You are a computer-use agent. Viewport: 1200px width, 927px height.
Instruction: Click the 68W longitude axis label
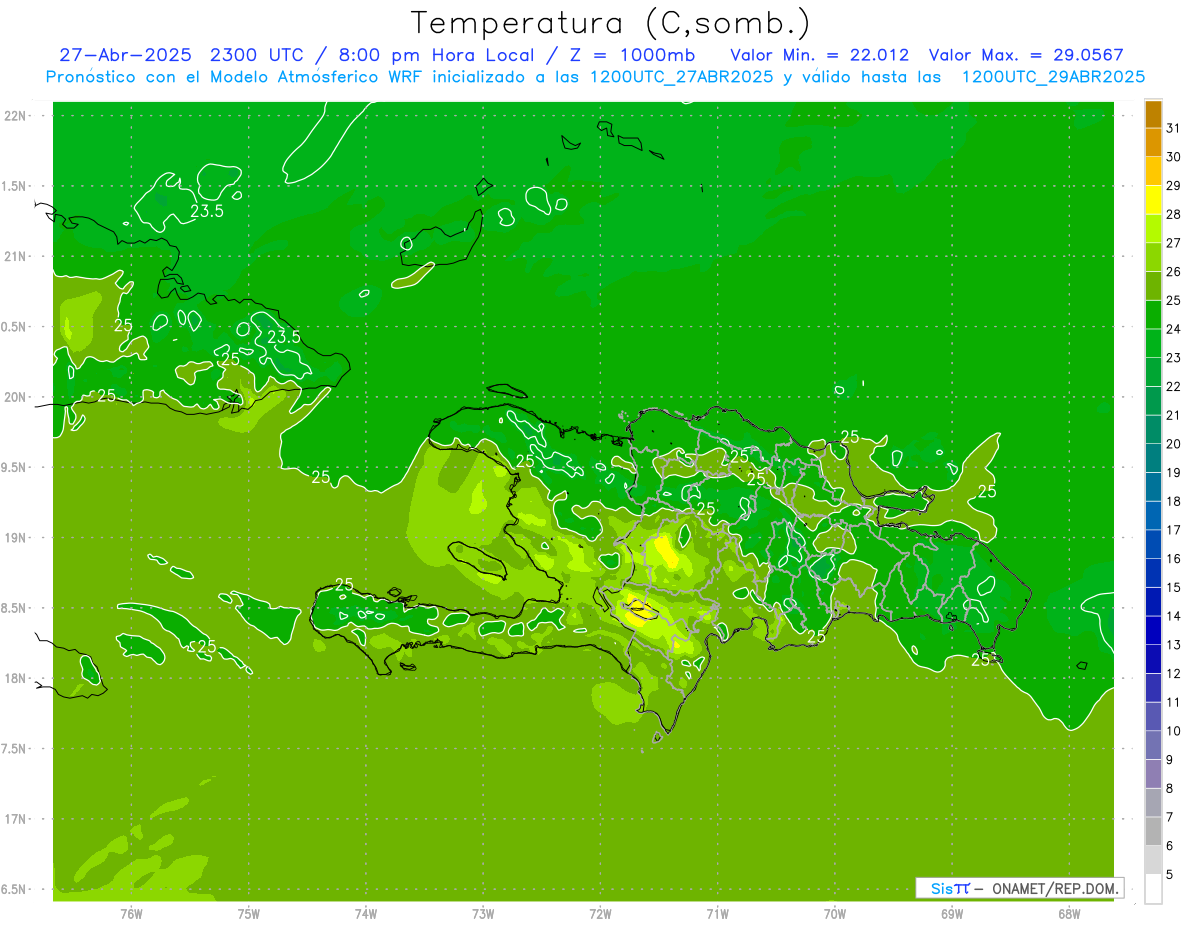pos(1069,914)
